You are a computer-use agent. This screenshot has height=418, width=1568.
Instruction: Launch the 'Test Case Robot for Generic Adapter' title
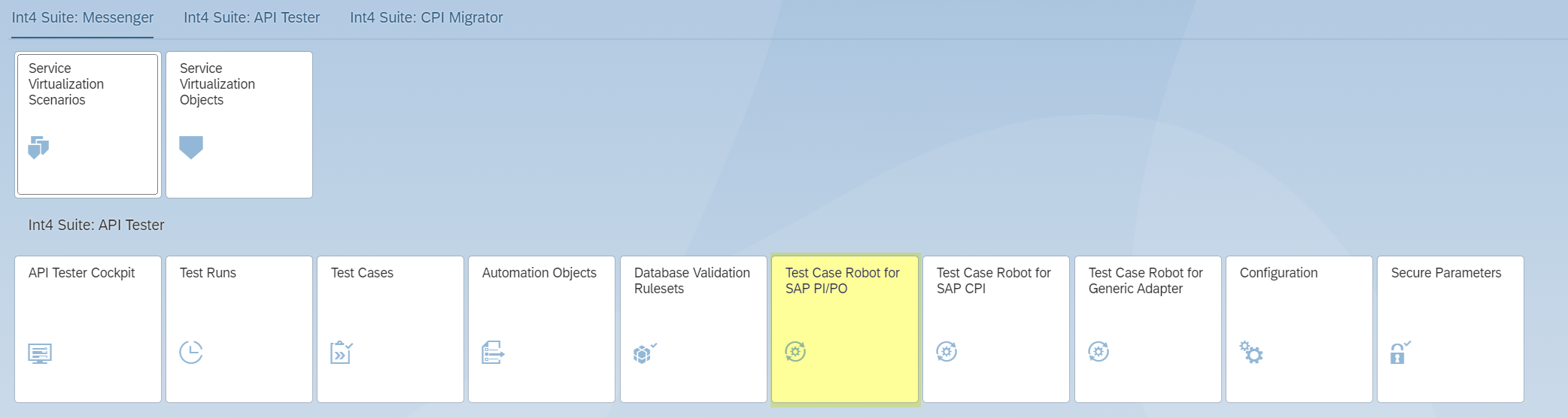(x=1145, y=280)
